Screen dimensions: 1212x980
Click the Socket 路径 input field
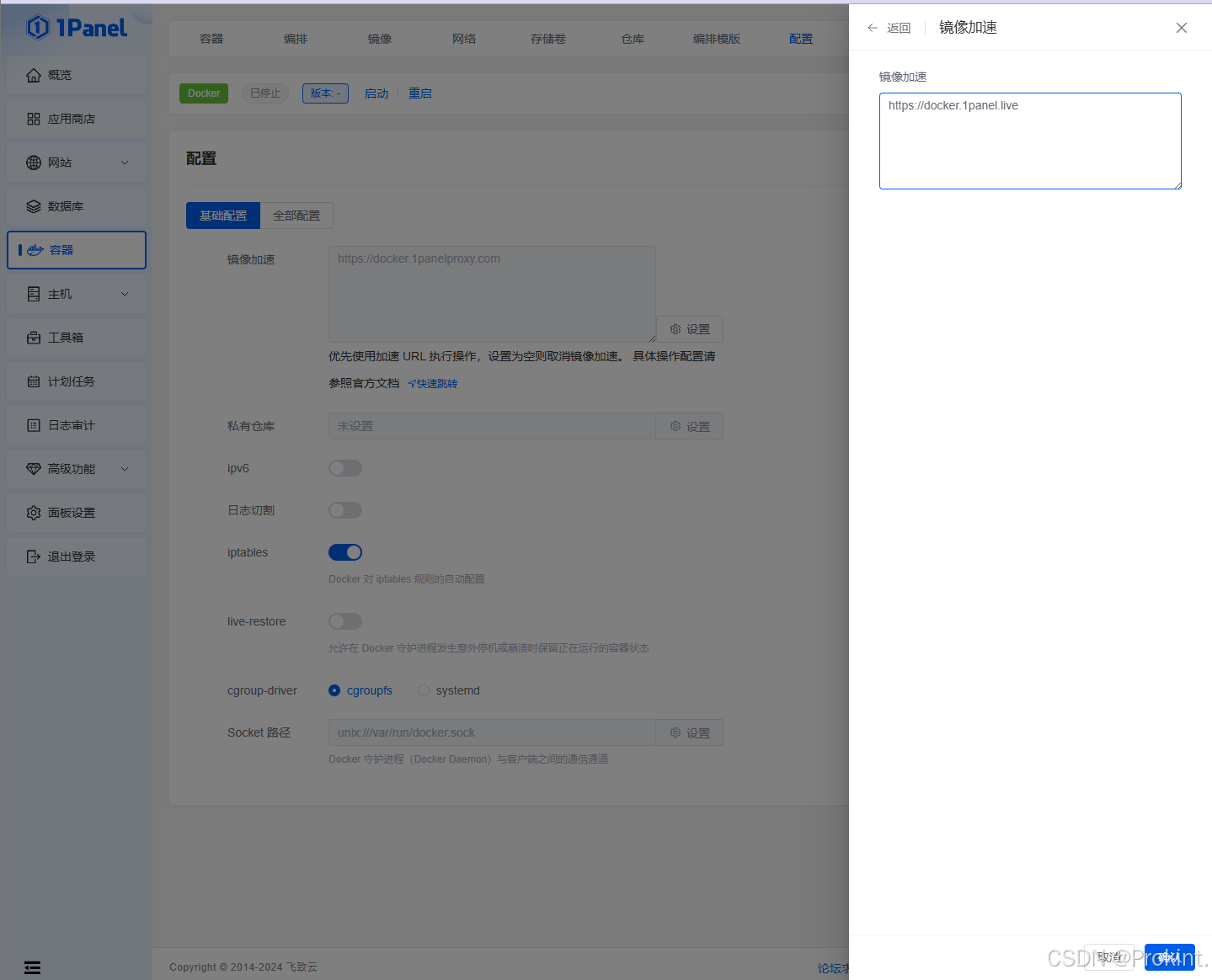click(492, 732)
